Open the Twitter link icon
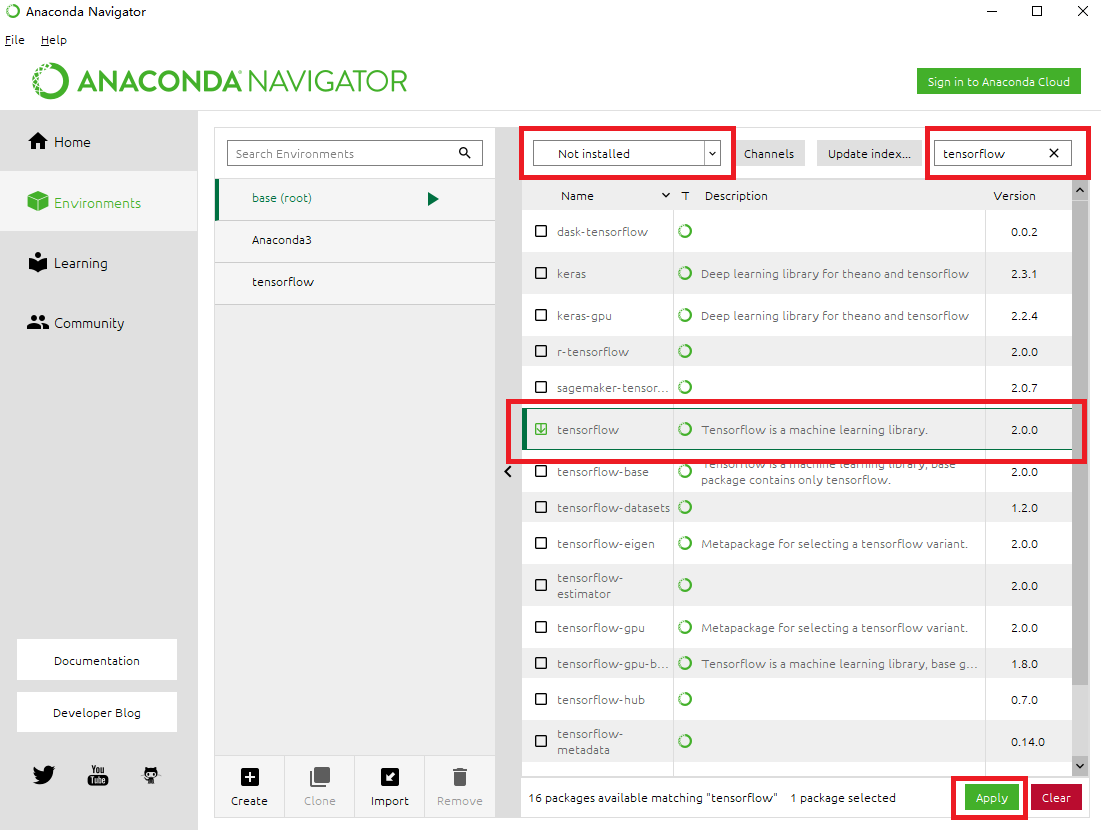 pyautogui.click(x=44, y=775)
